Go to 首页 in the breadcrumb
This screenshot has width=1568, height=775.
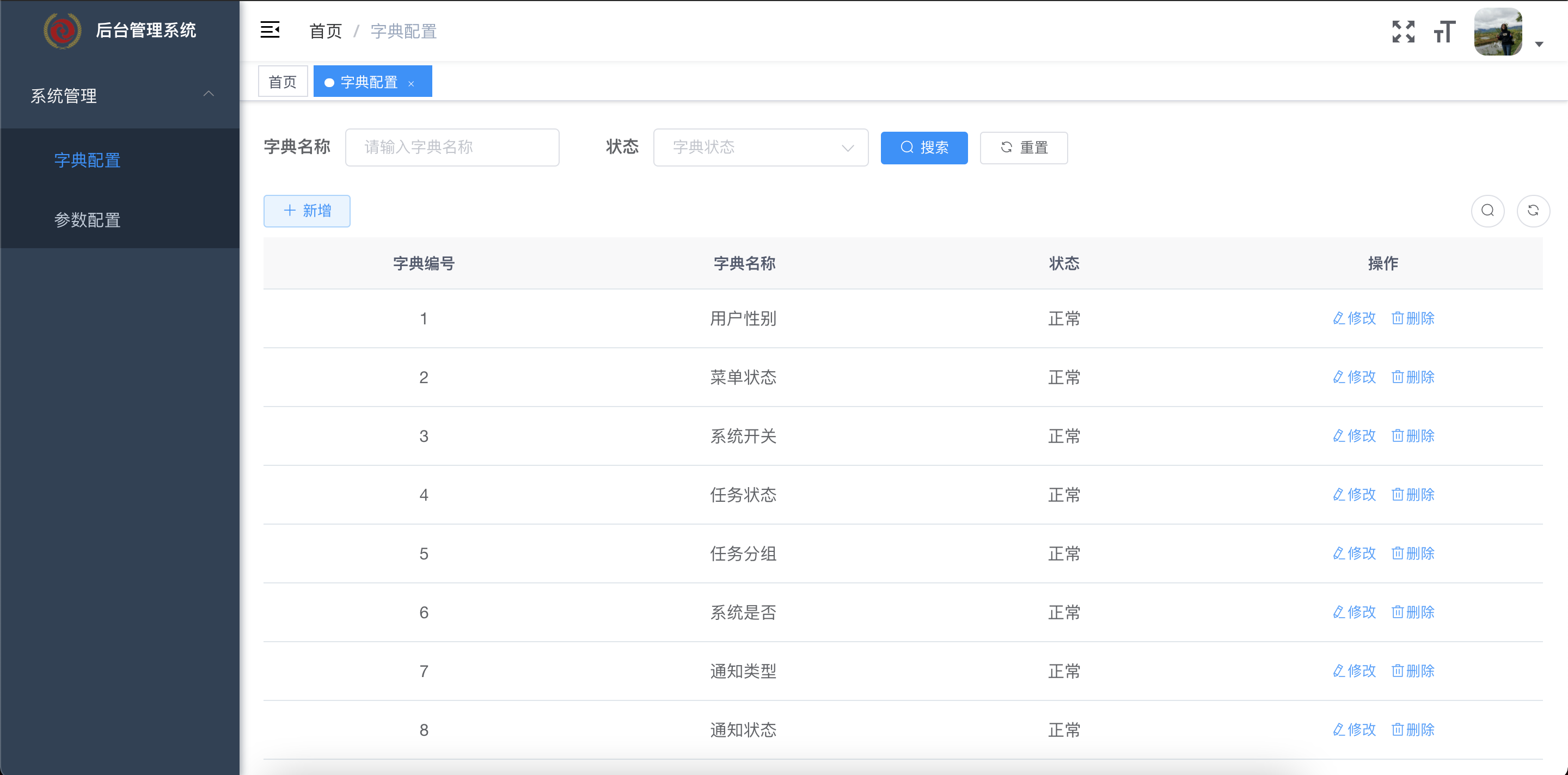(x=326, y=31)
